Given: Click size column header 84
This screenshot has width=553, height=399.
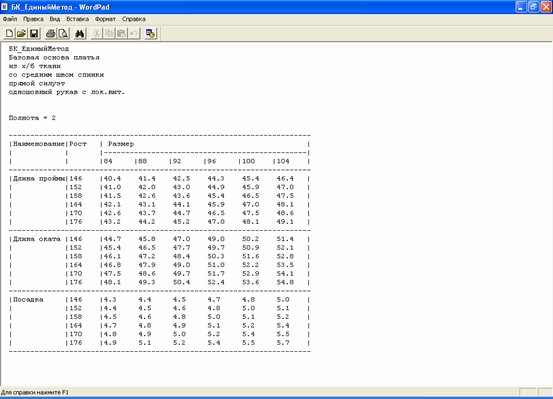Looking at the screenshot, I should tap(108, 161).
